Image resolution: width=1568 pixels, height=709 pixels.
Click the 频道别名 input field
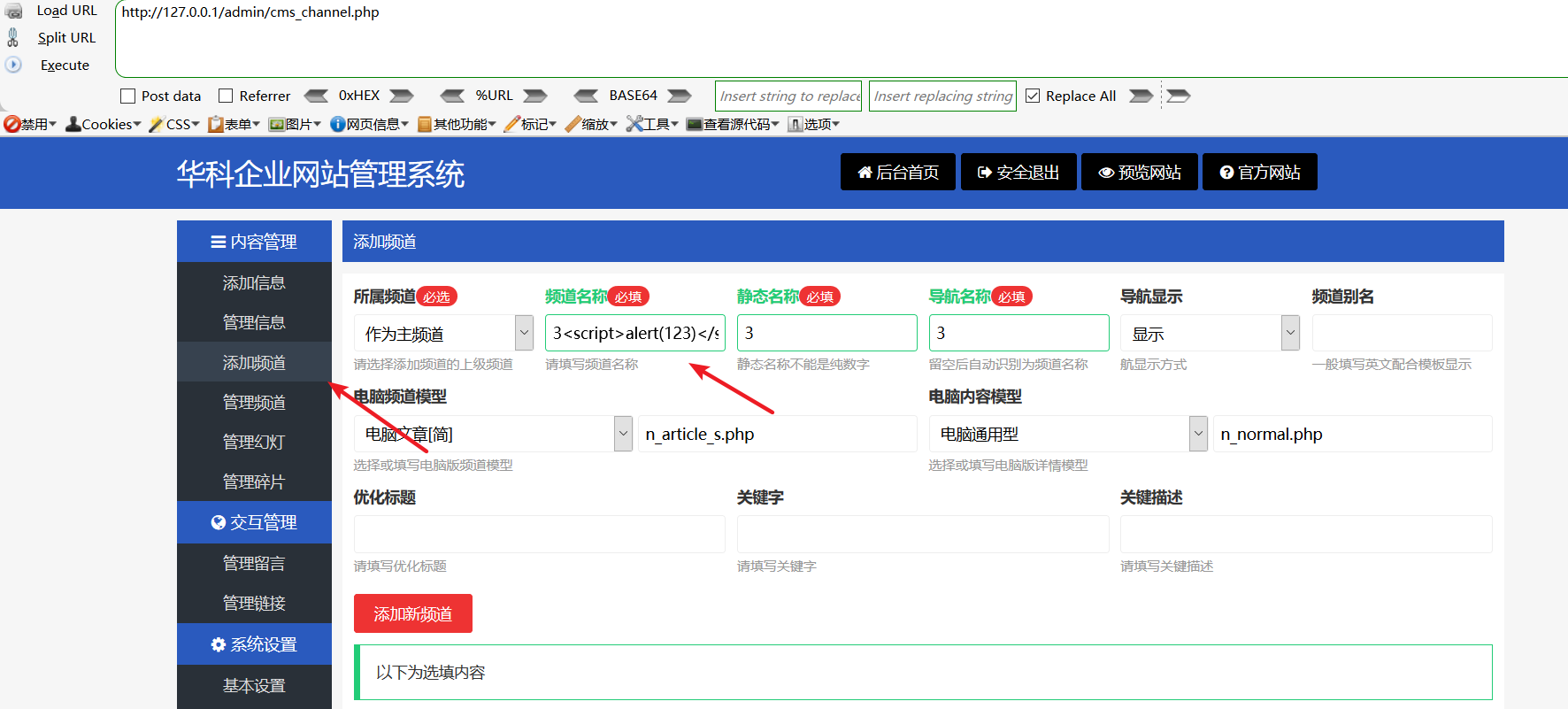click(x=1402, y=333)
